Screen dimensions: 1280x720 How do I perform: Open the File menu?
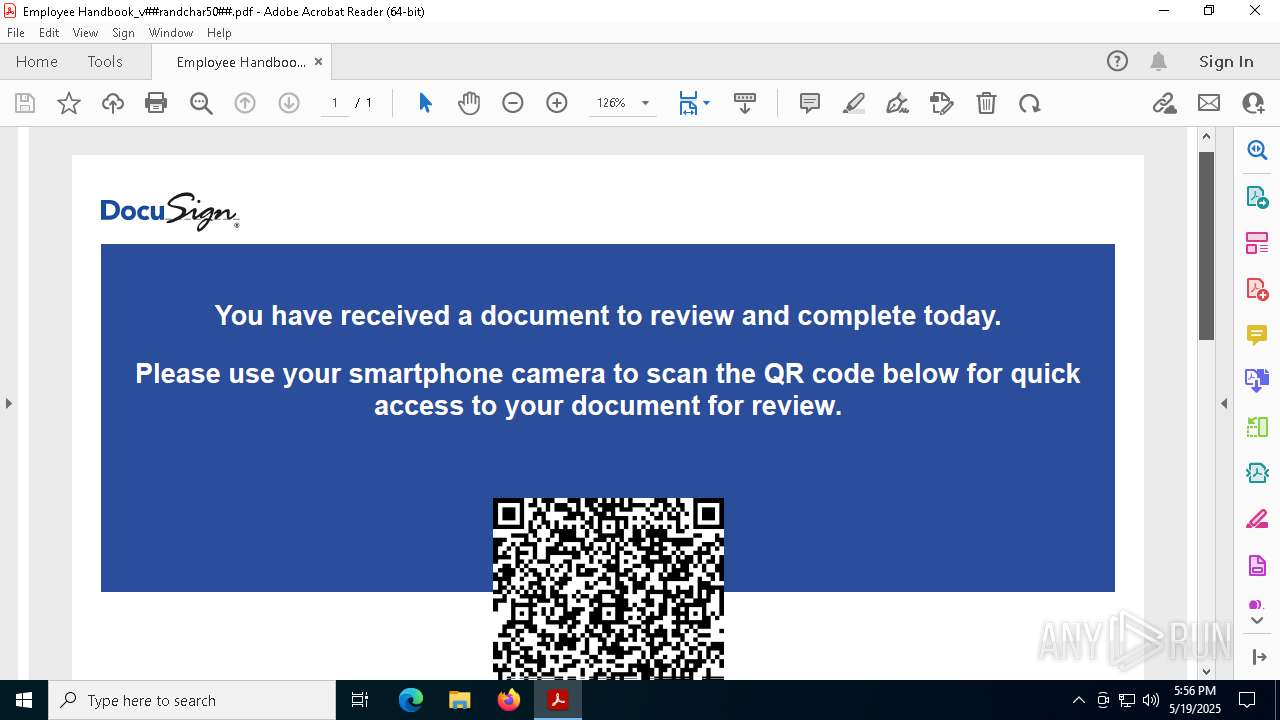(16, 32)
